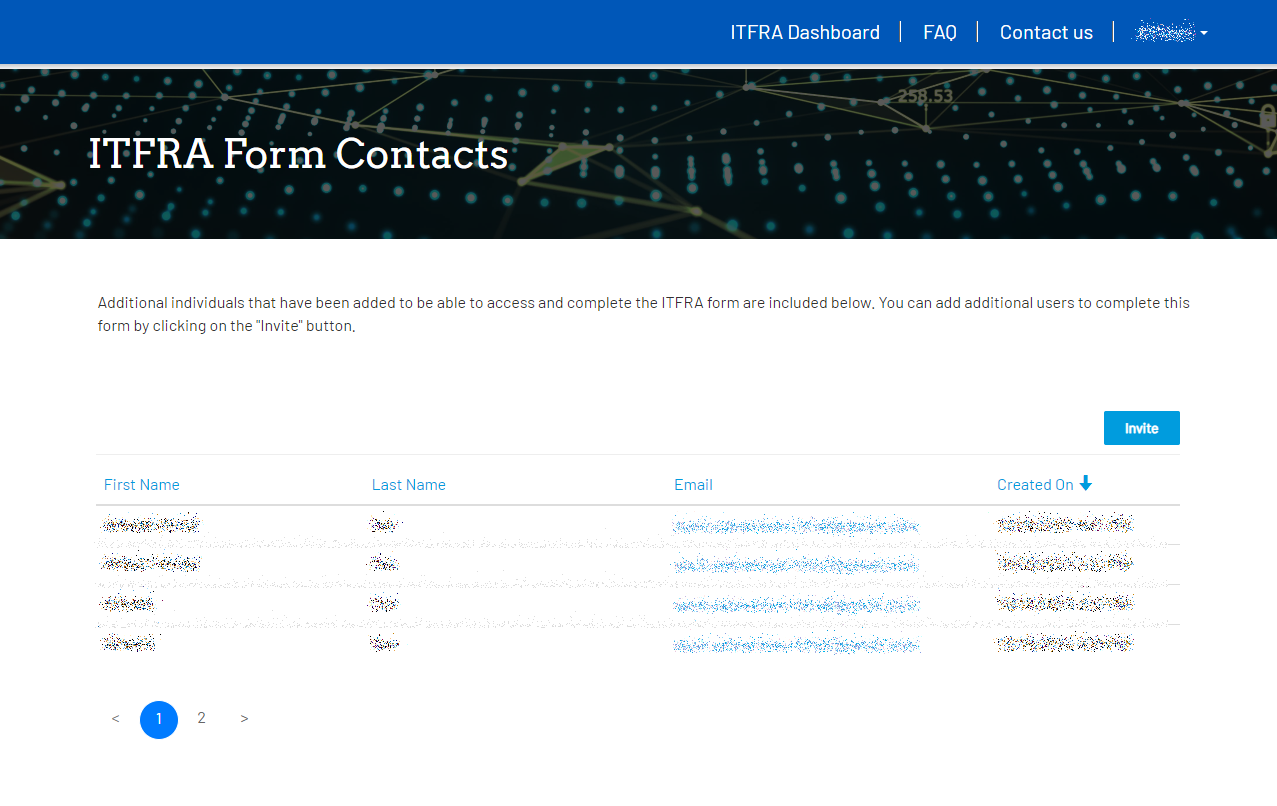The height and width of the screenshot is (806, 1277).
Task: Open the FAQ page from the navigation bar
Action: click(x=939, y=31)
